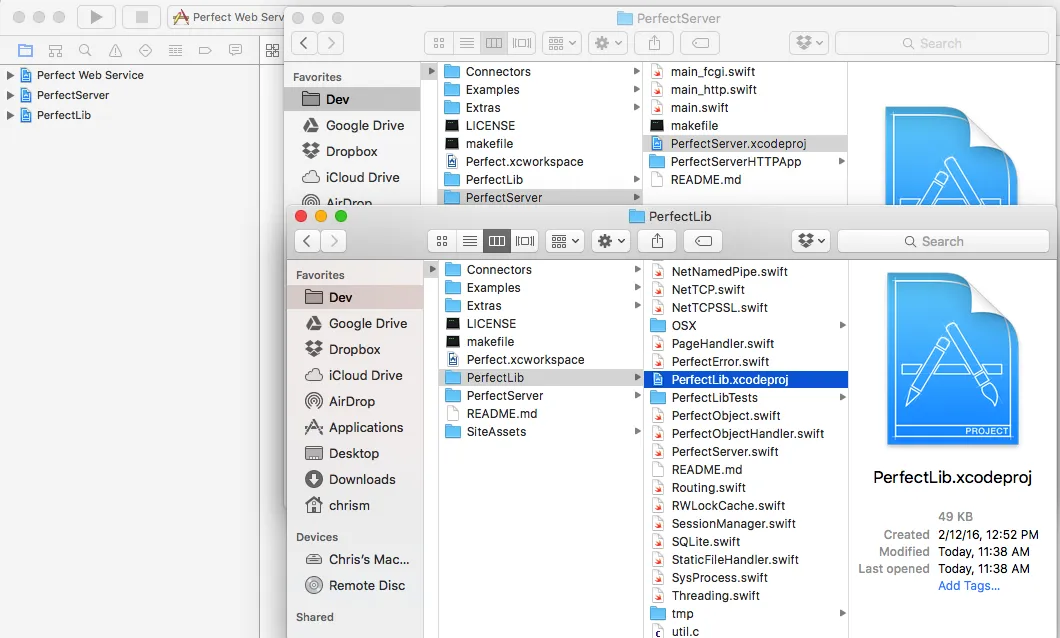Screen dimensions: 1060x638
Task: Select AirDrop in PerfectLib window sidebar
Action: [x=356, y=401]
